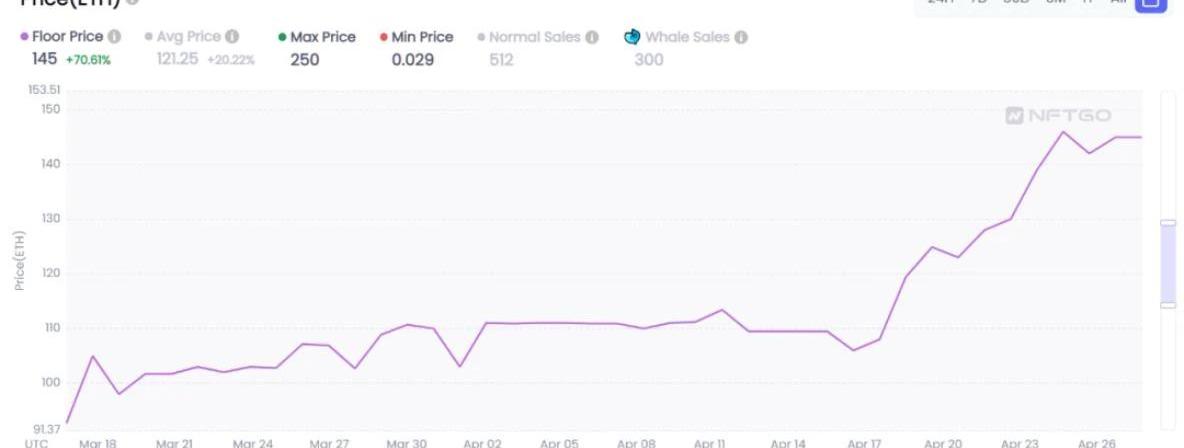Show the Avg Price series via legend label
1184x448 pixels.
190,37
